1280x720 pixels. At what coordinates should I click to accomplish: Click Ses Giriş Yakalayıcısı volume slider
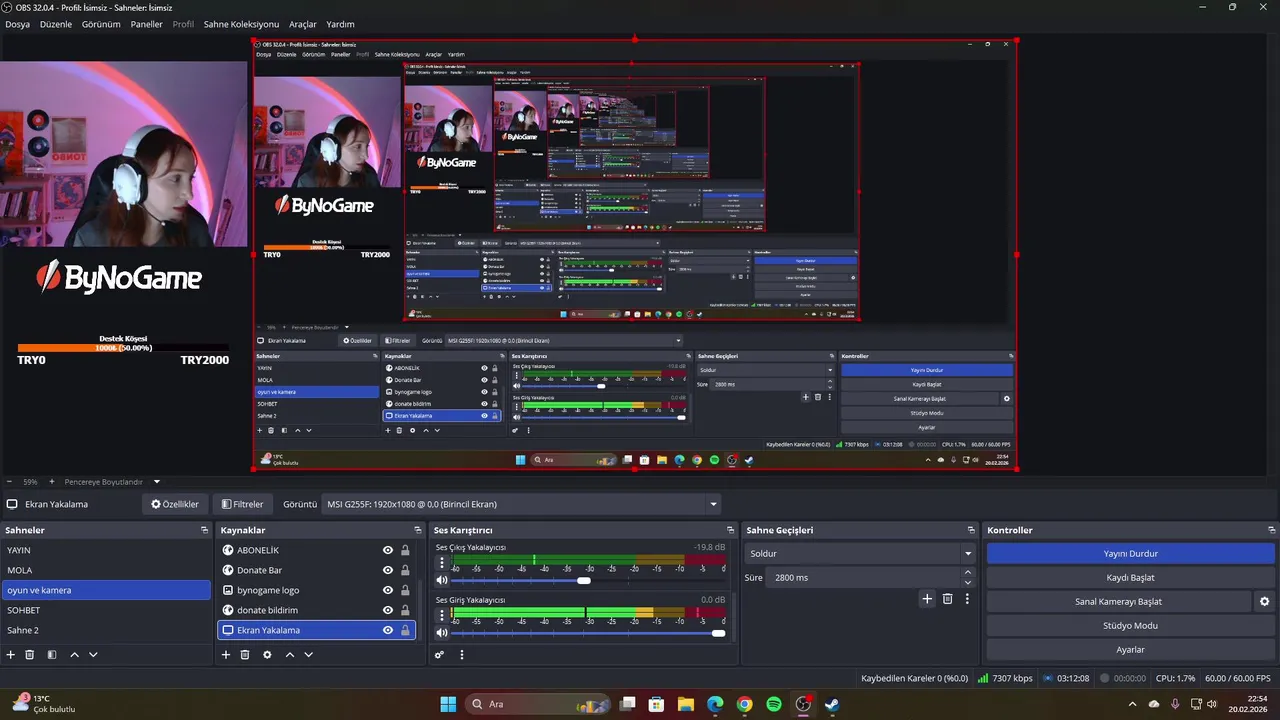[x=587, y=633]
